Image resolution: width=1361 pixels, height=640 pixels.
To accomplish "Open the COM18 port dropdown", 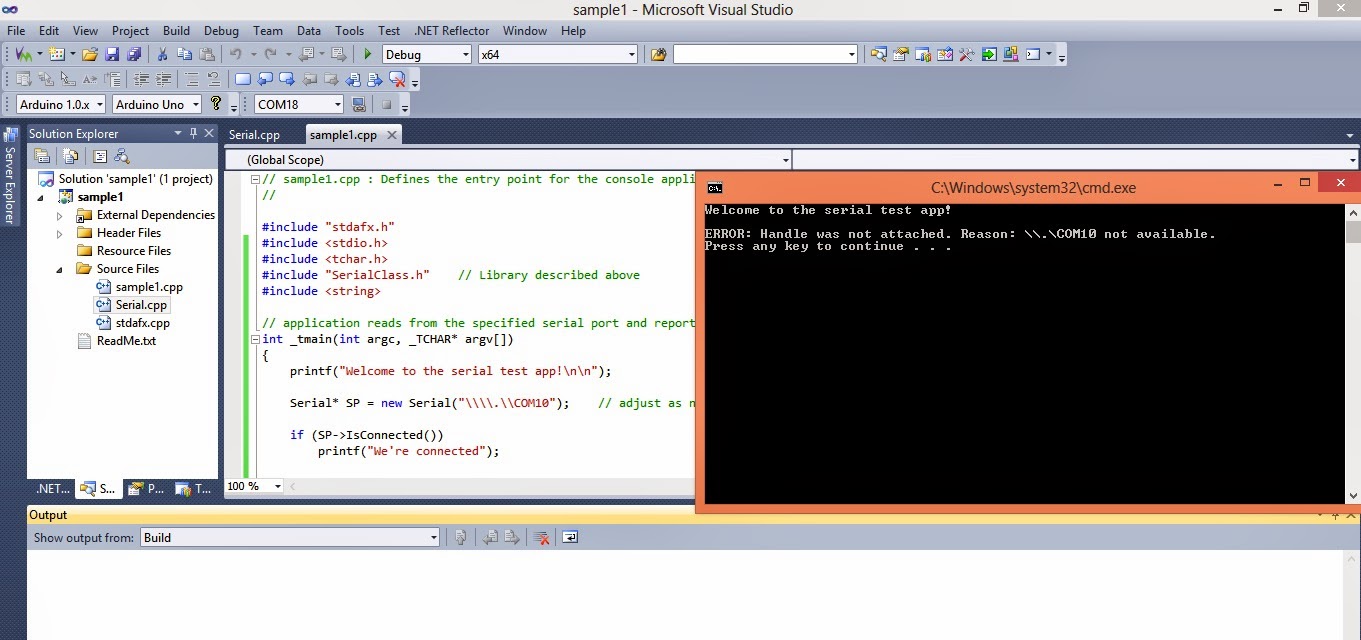I will [337, 104].
